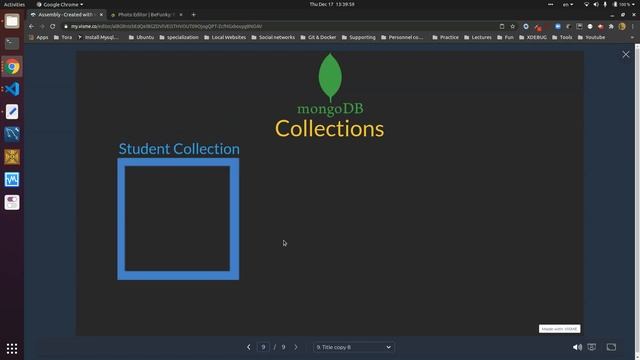Open the 'en' keyboard language dropdown

[x=568, y=4]
